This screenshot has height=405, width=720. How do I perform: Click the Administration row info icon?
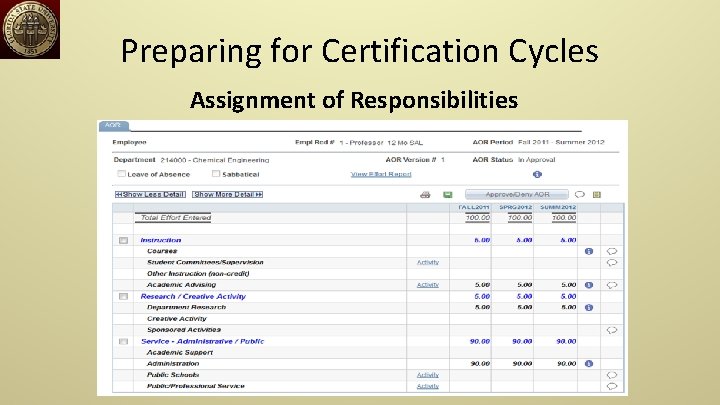pyautogui.click(x=589, y=364)
